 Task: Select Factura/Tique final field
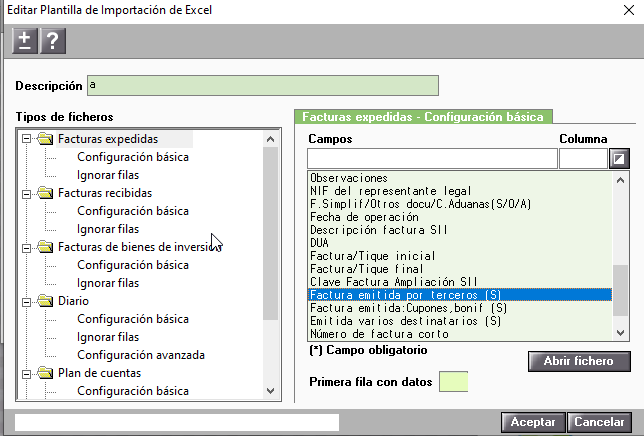pyautogui.click(x=460, y=269)
